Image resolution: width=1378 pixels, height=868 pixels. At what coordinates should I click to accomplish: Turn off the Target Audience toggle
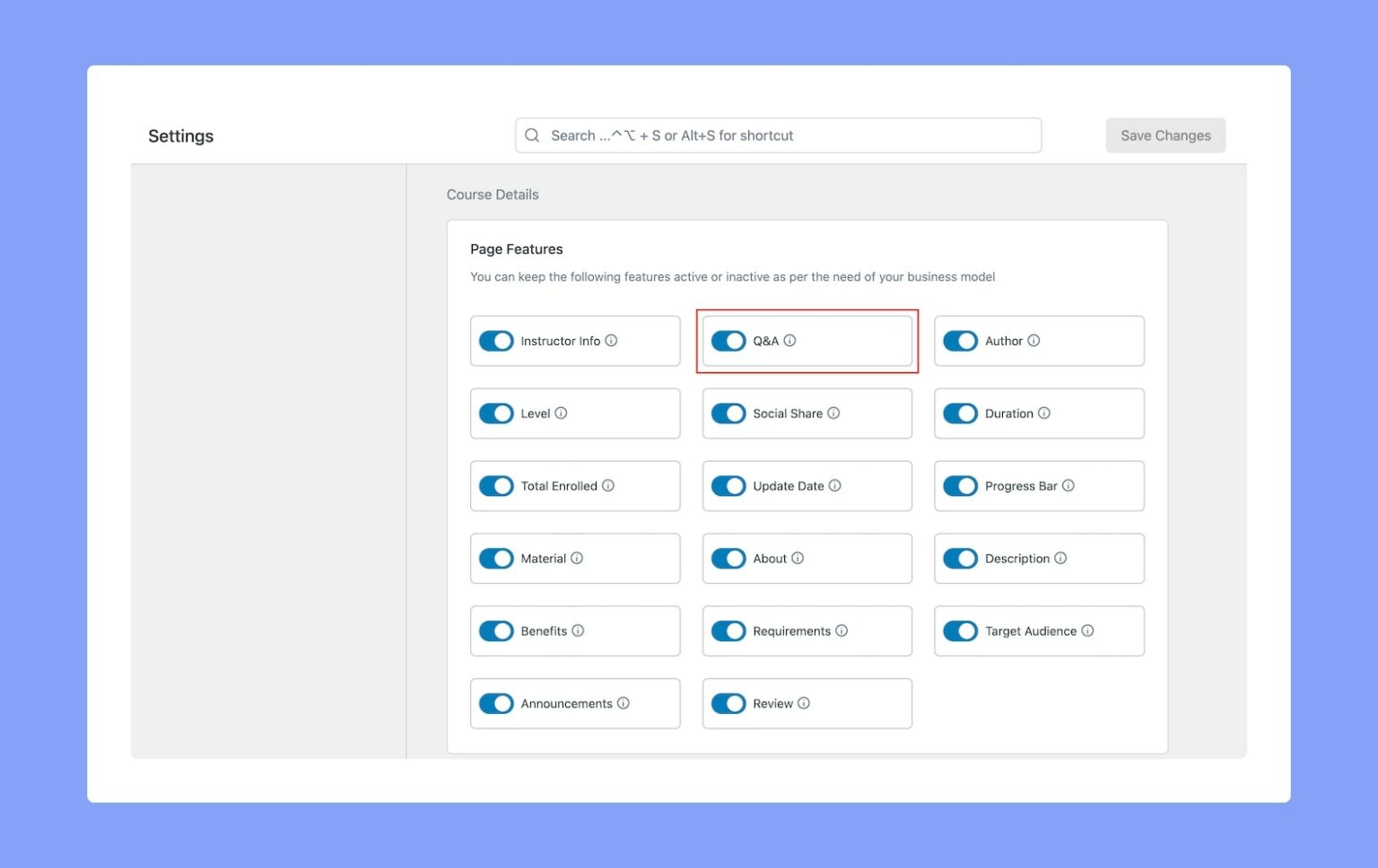coord(961,631)
